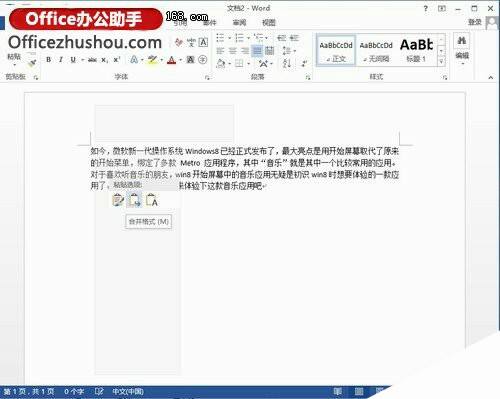Apply the 标题 1 Heading style
The height and width of the screenshot is (399, 500).
point(416,50)
